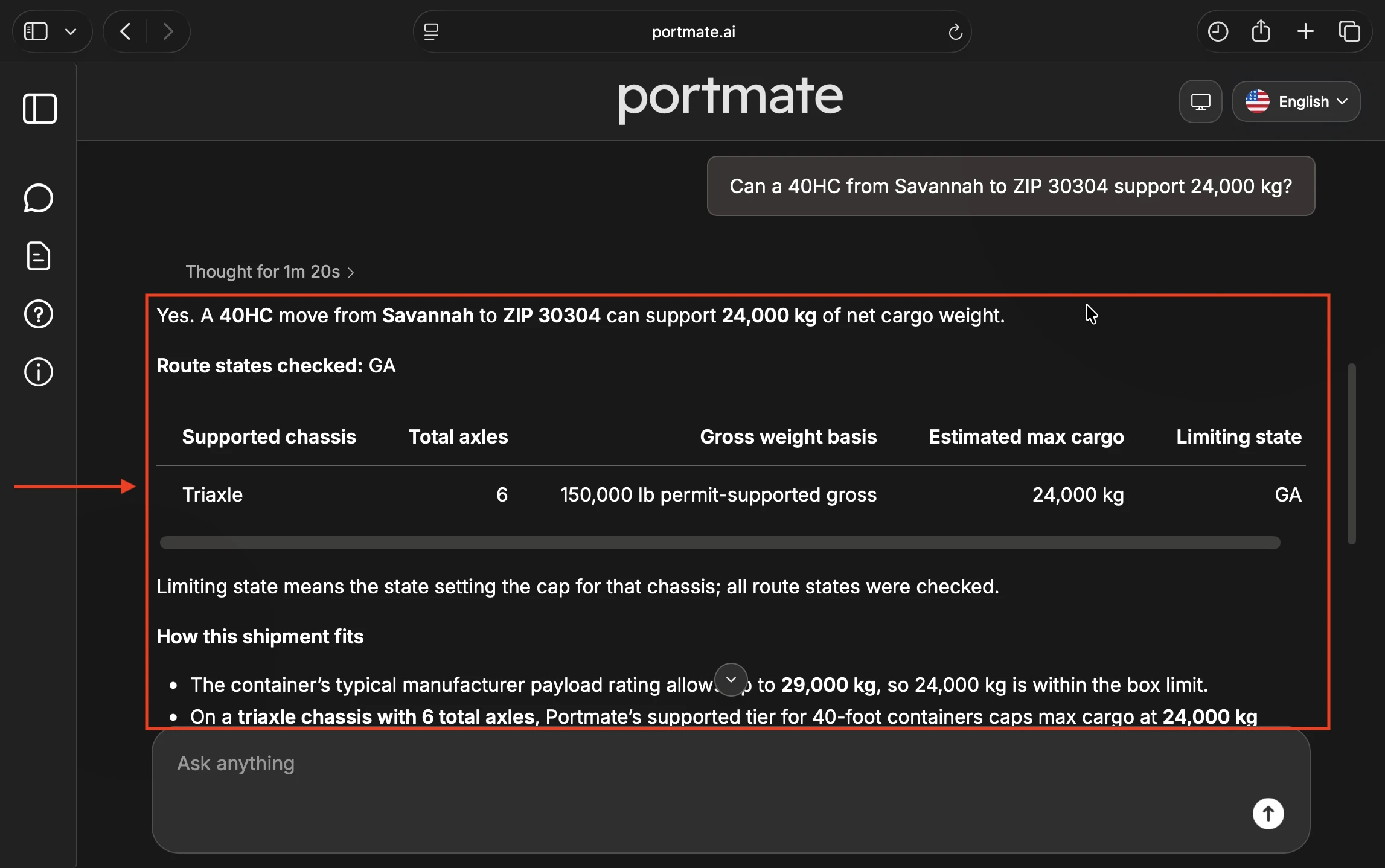The image size is (1385, 868).
Task: Toggle the Portmate sidebar panel icon
Action: (x=40, y=109)
